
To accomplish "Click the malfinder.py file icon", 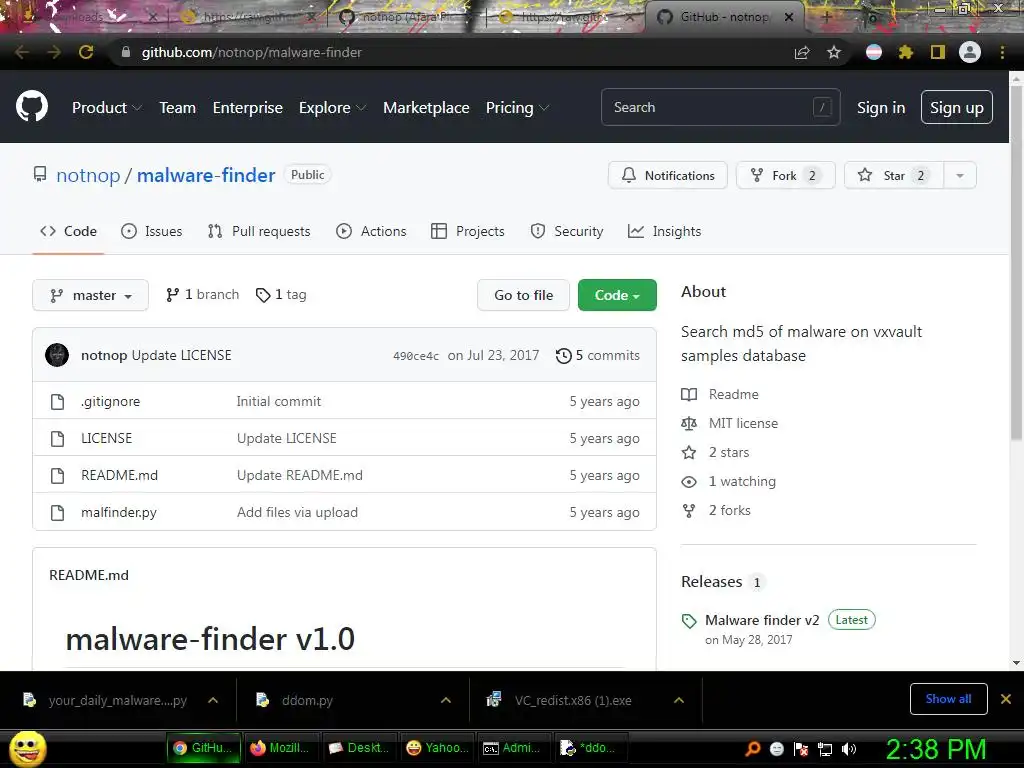I will click(x=57, y=513).
